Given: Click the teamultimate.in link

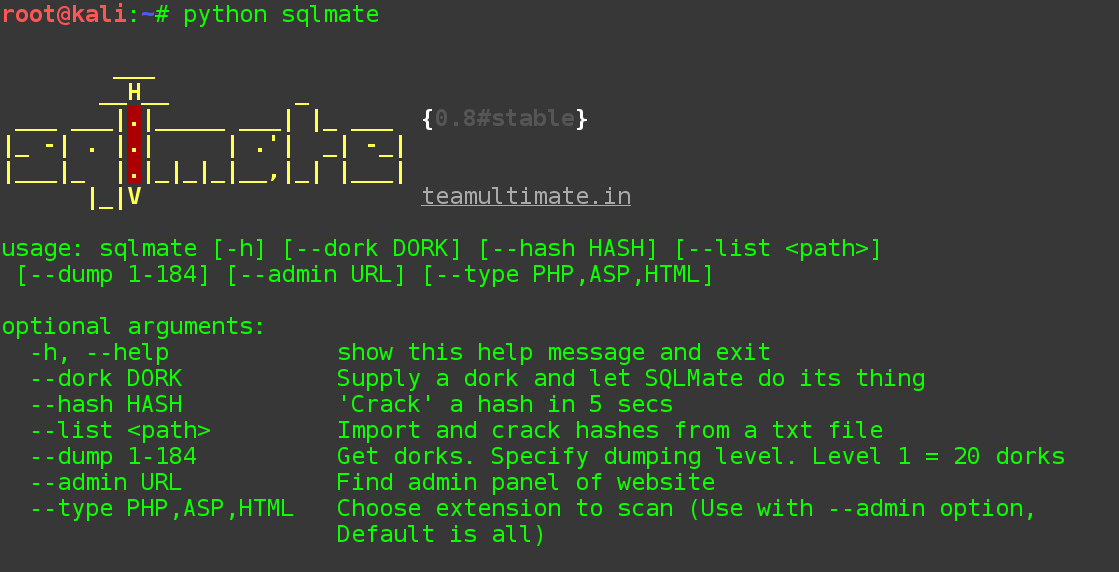Looking at the screenshot, I should [x=526, y=196].
